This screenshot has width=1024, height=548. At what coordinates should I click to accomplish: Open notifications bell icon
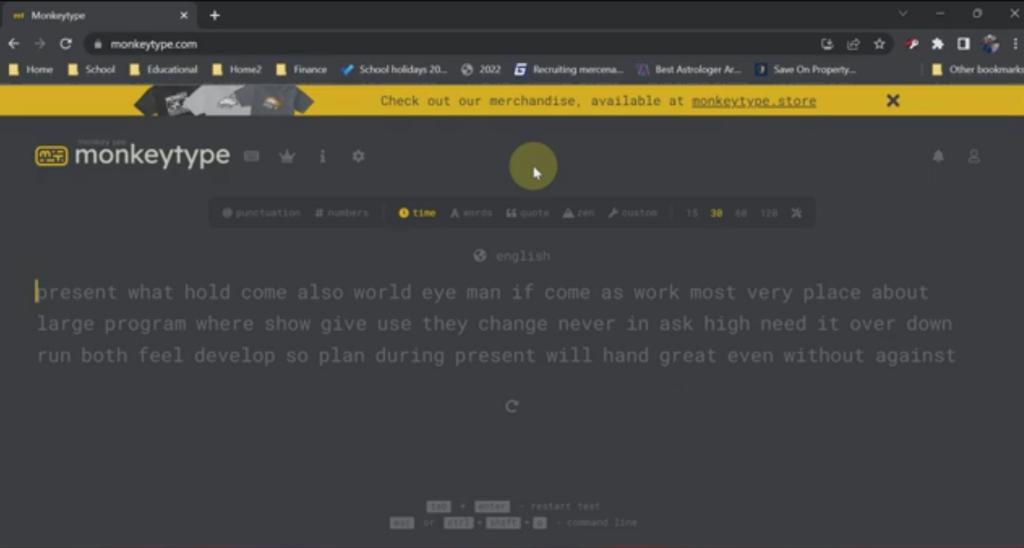coord(938,157)
